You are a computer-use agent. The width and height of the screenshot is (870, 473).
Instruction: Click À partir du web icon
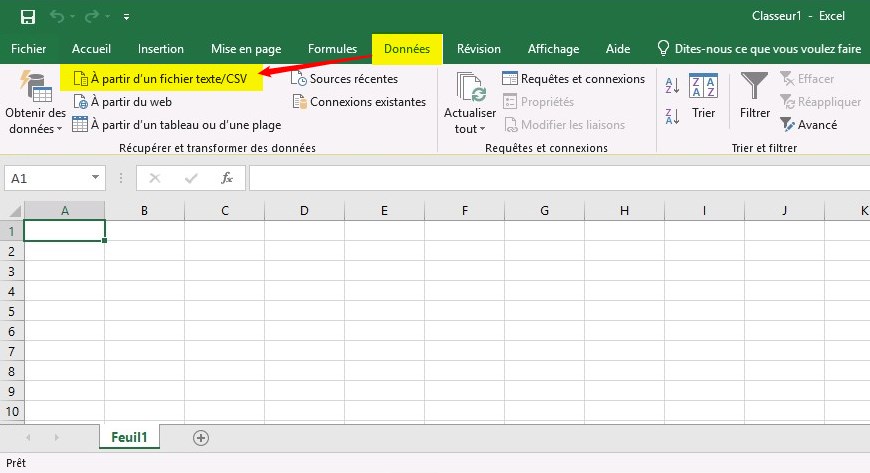pyautogui.click(x=80, y=102)
